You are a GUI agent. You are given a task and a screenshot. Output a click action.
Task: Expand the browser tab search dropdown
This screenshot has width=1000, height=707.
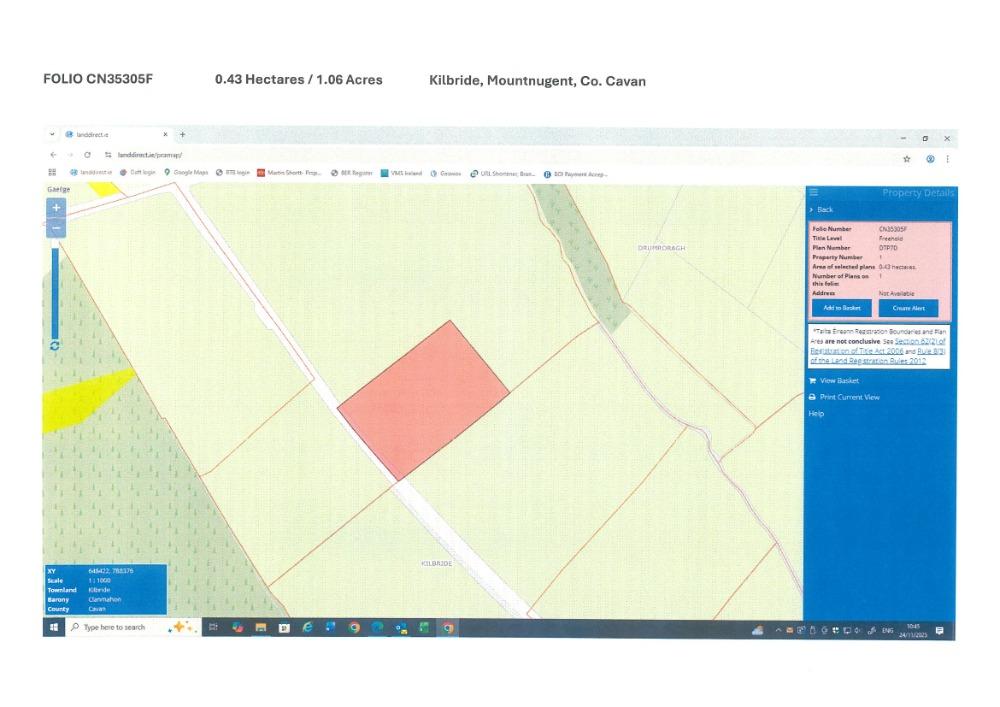pyautogui.click(x=52, y=134)
